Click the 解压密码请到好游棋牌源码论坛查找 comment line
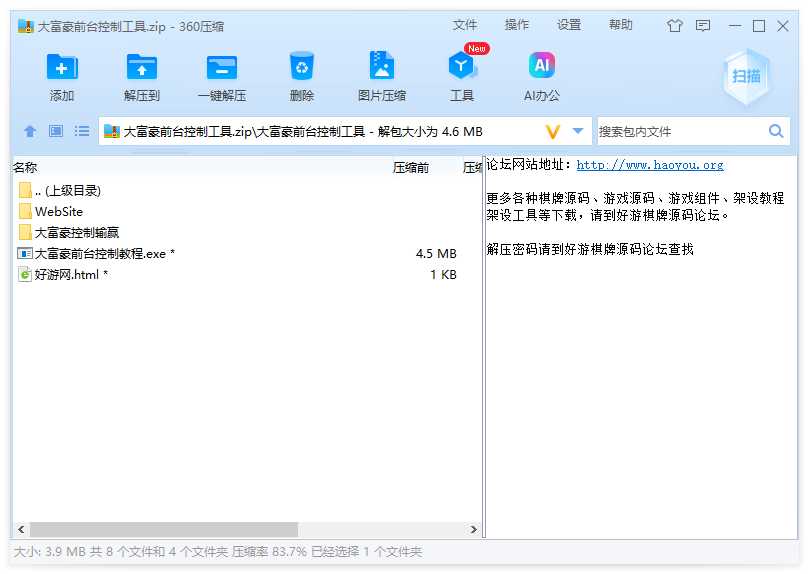 pyautogui.click(x=590, y=250)
